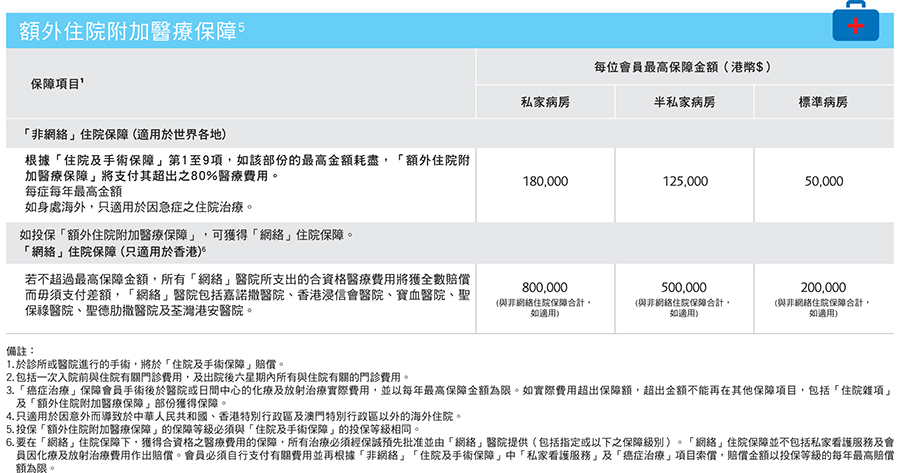Select the 標準病房 column header
Screen dimensions: 900x473
click(824, 103)
